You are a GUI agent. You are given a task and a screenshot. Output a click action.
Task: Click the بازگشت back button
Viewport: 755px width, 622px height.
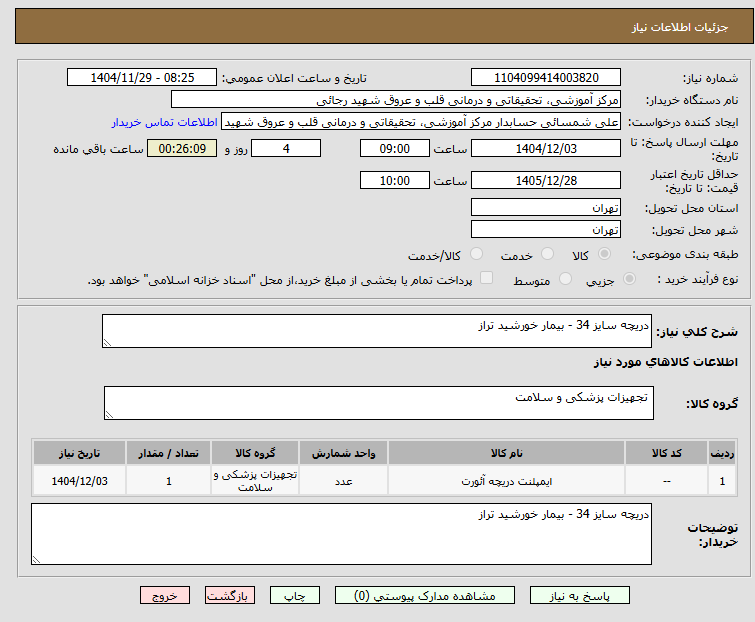[230, 596]
